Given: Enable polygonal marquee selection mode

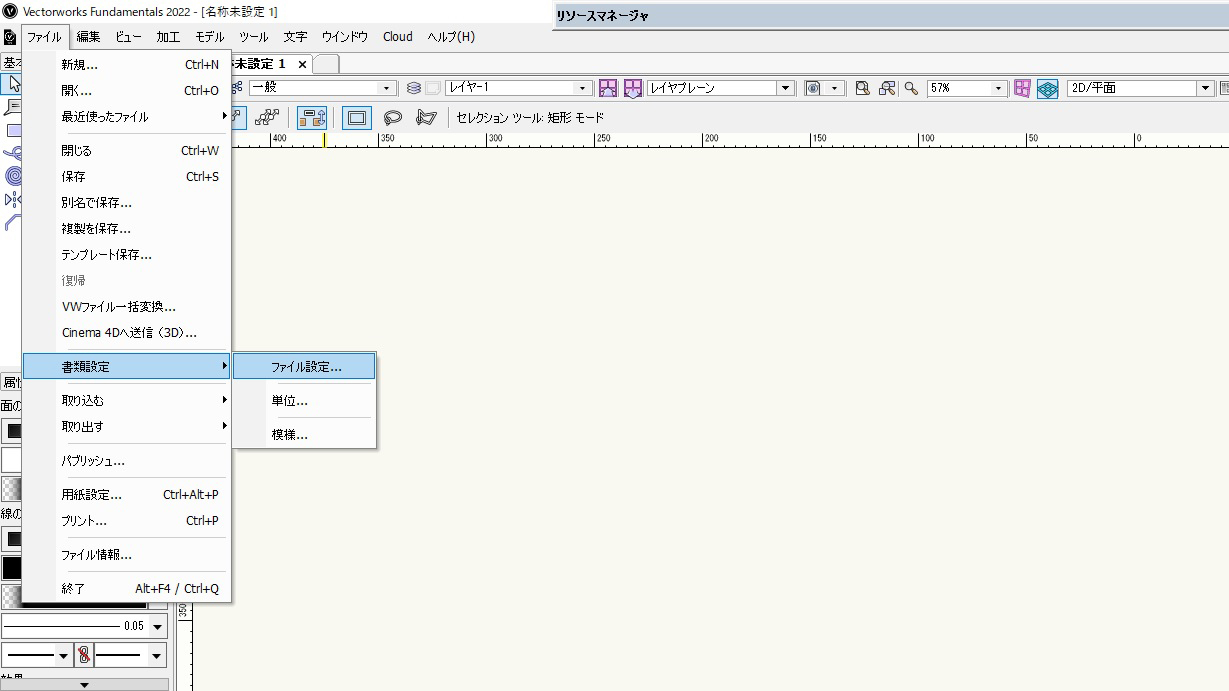Looking at the screenshot, I should pos(427,118).
